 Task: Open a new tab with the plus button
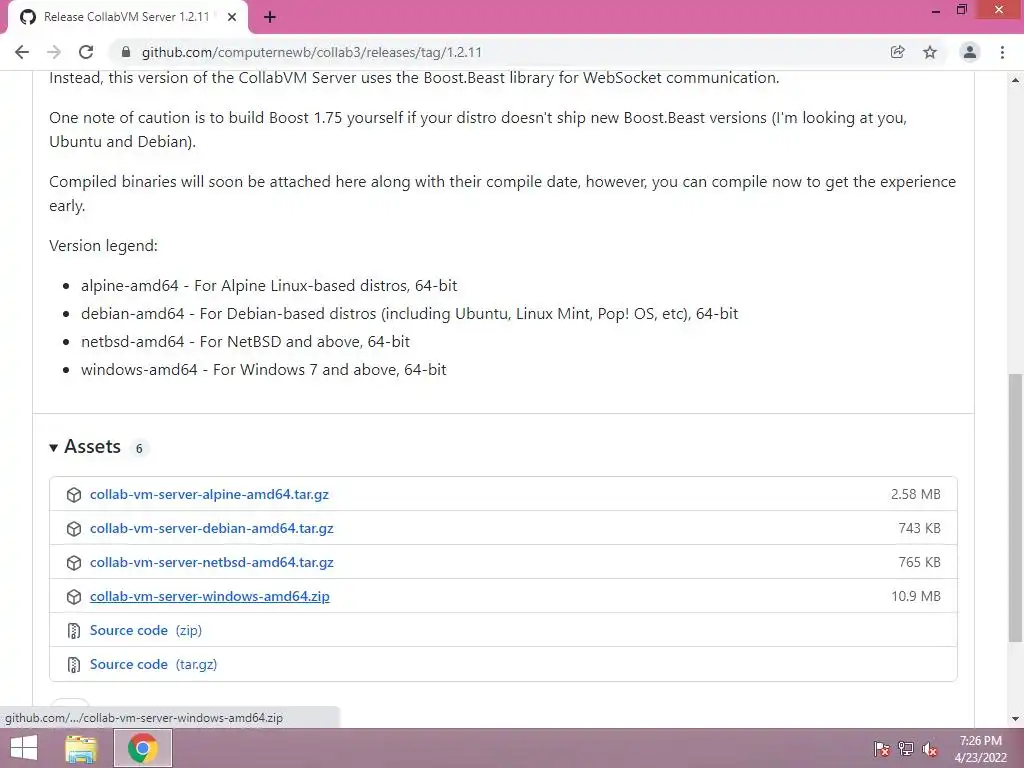point(270,17)
